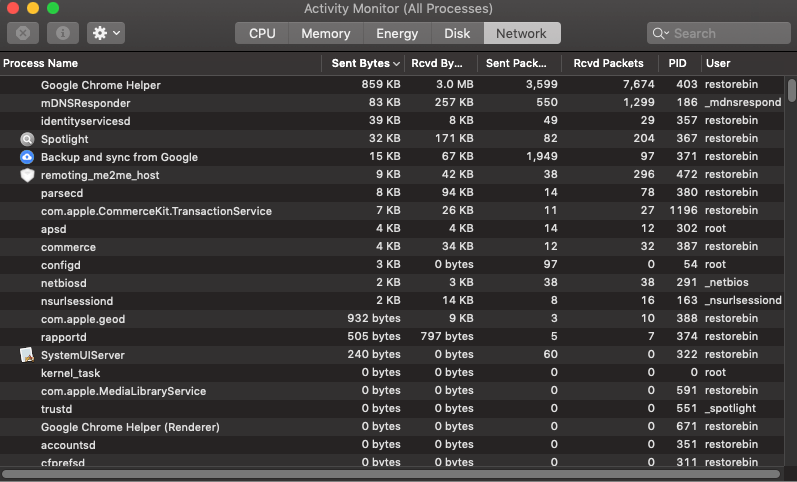Click the _nsurlsessiond user cell
The image size is (797, 482).
pyautogui.click(x=743, y=300)
